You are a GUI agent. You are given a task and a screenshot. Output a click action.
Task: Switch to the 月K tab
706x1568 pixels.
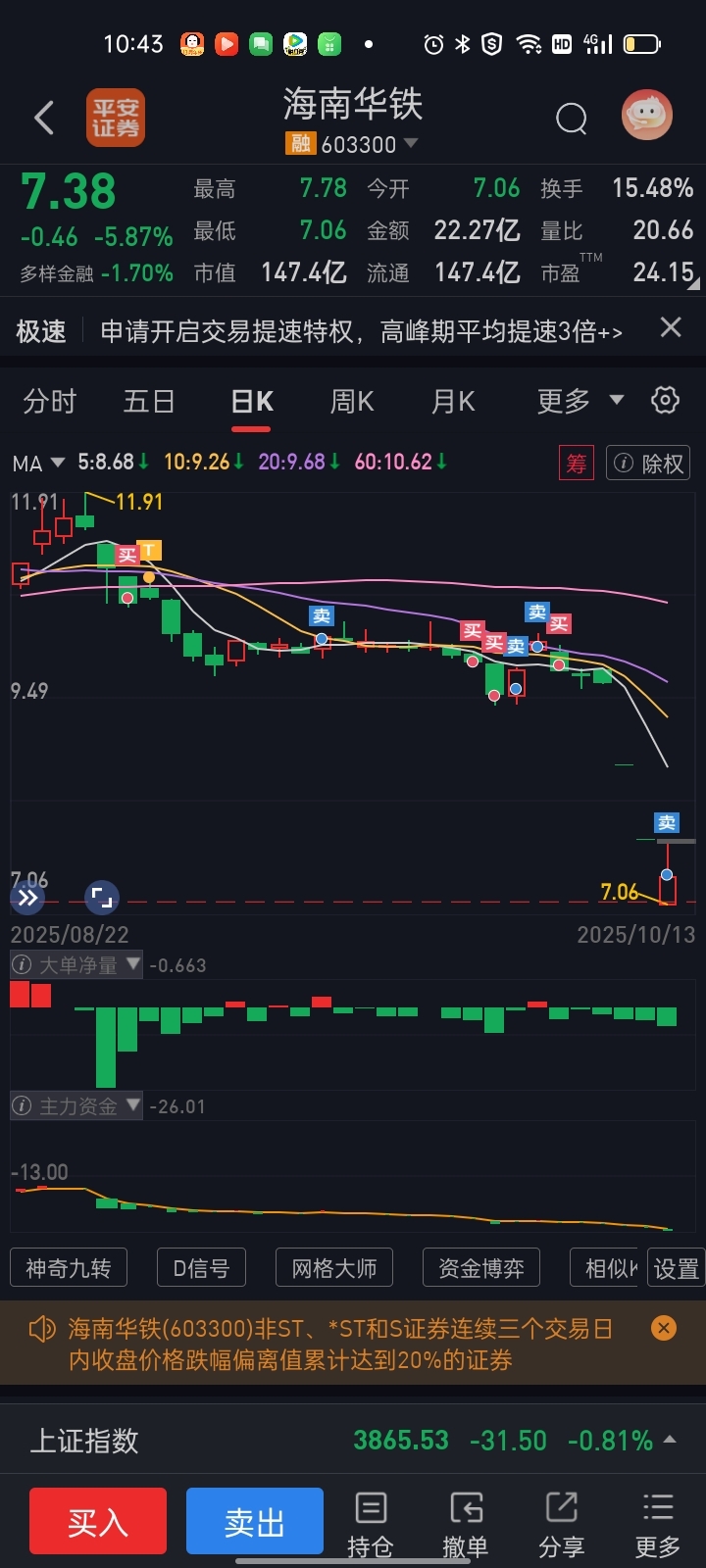tap(453, 402)
